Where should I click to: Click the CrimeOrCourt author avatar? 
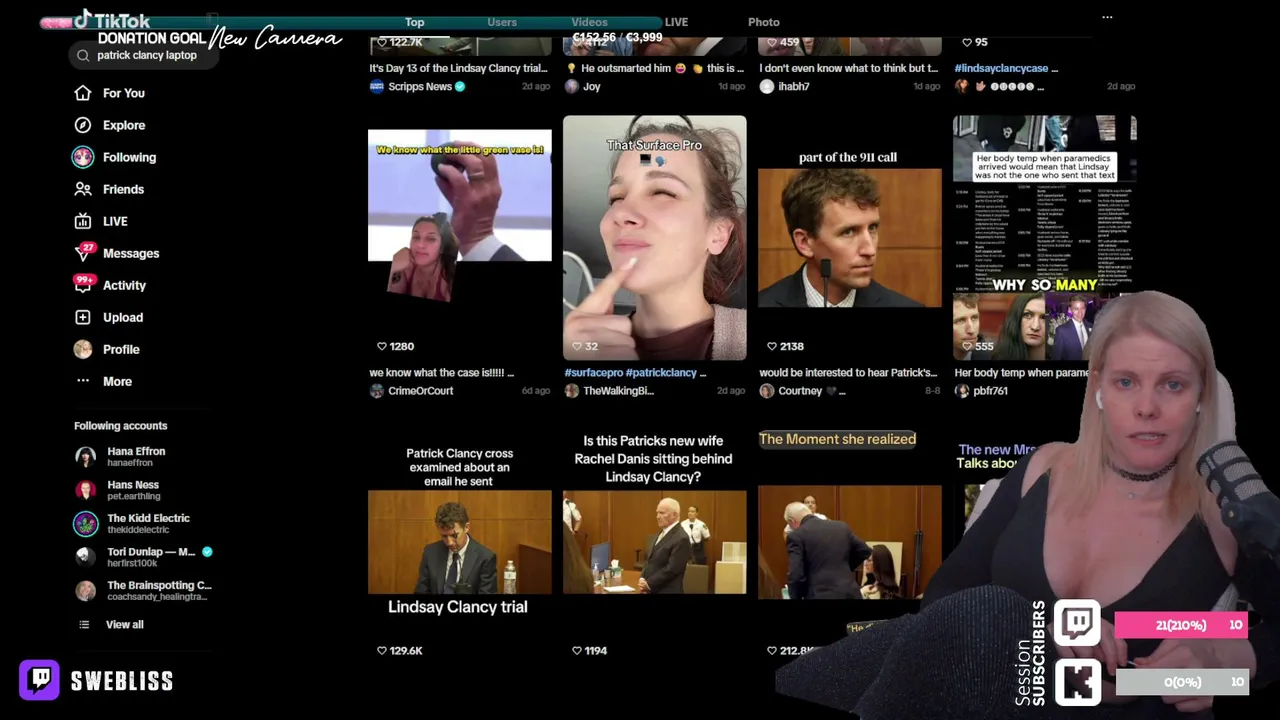point(377,391)
